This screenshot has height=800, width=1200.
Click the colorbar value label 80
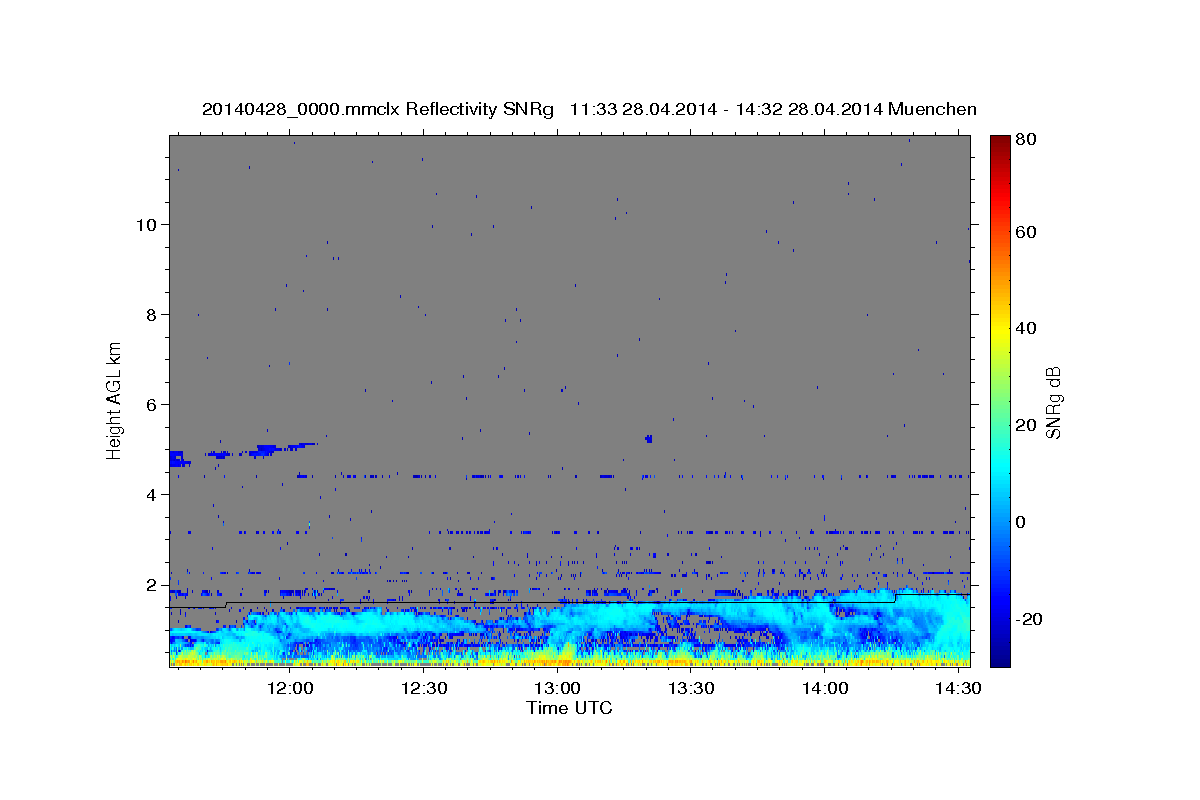point(1025,140)
